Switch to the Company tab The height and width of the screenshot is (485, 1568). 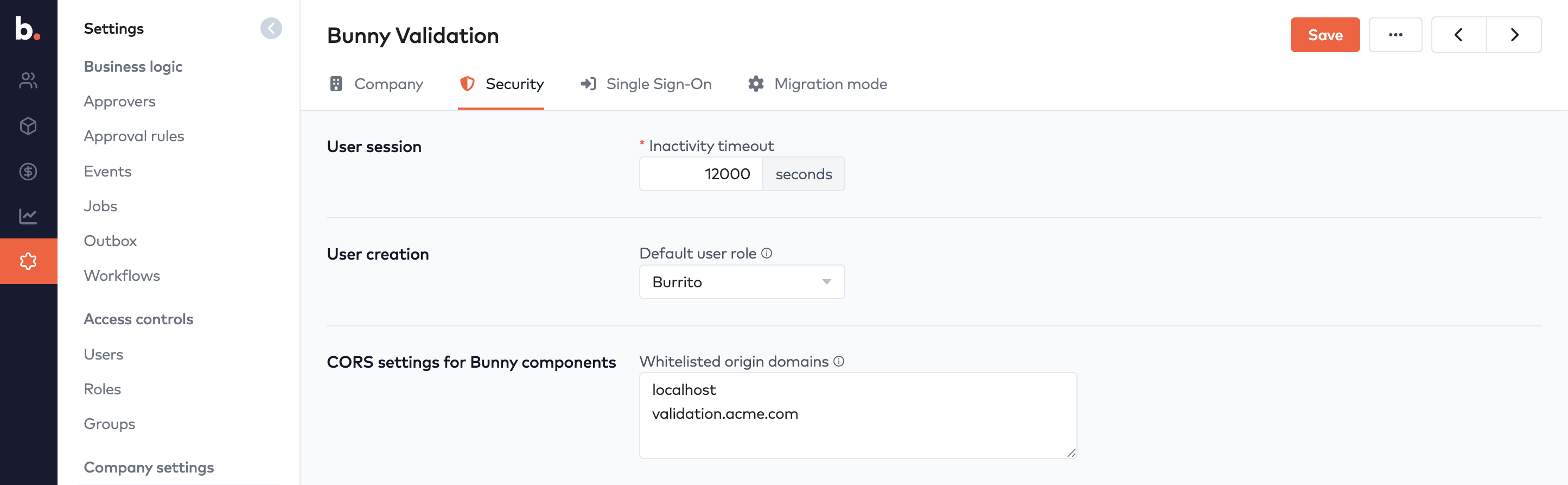click(376, 84)
